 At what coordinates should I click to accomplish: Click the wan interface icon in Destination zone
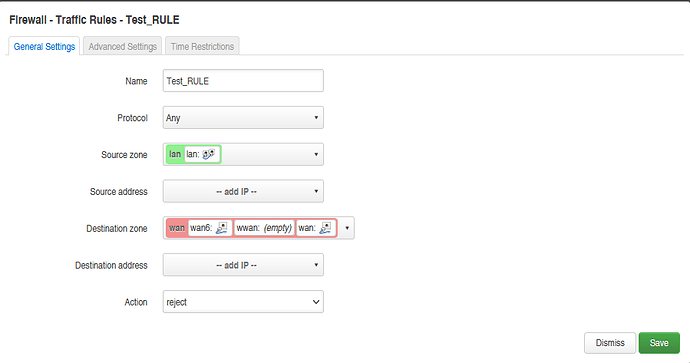[x=325, y=227]
